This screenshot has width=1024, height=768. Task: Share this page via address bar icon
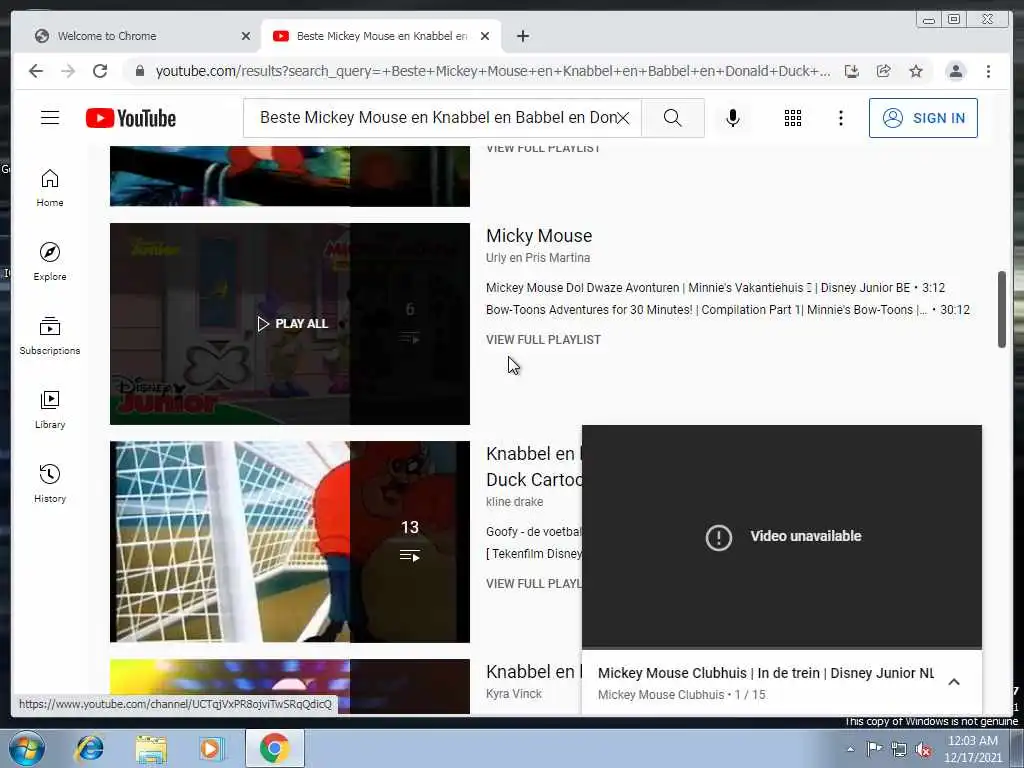coord(884,71)
